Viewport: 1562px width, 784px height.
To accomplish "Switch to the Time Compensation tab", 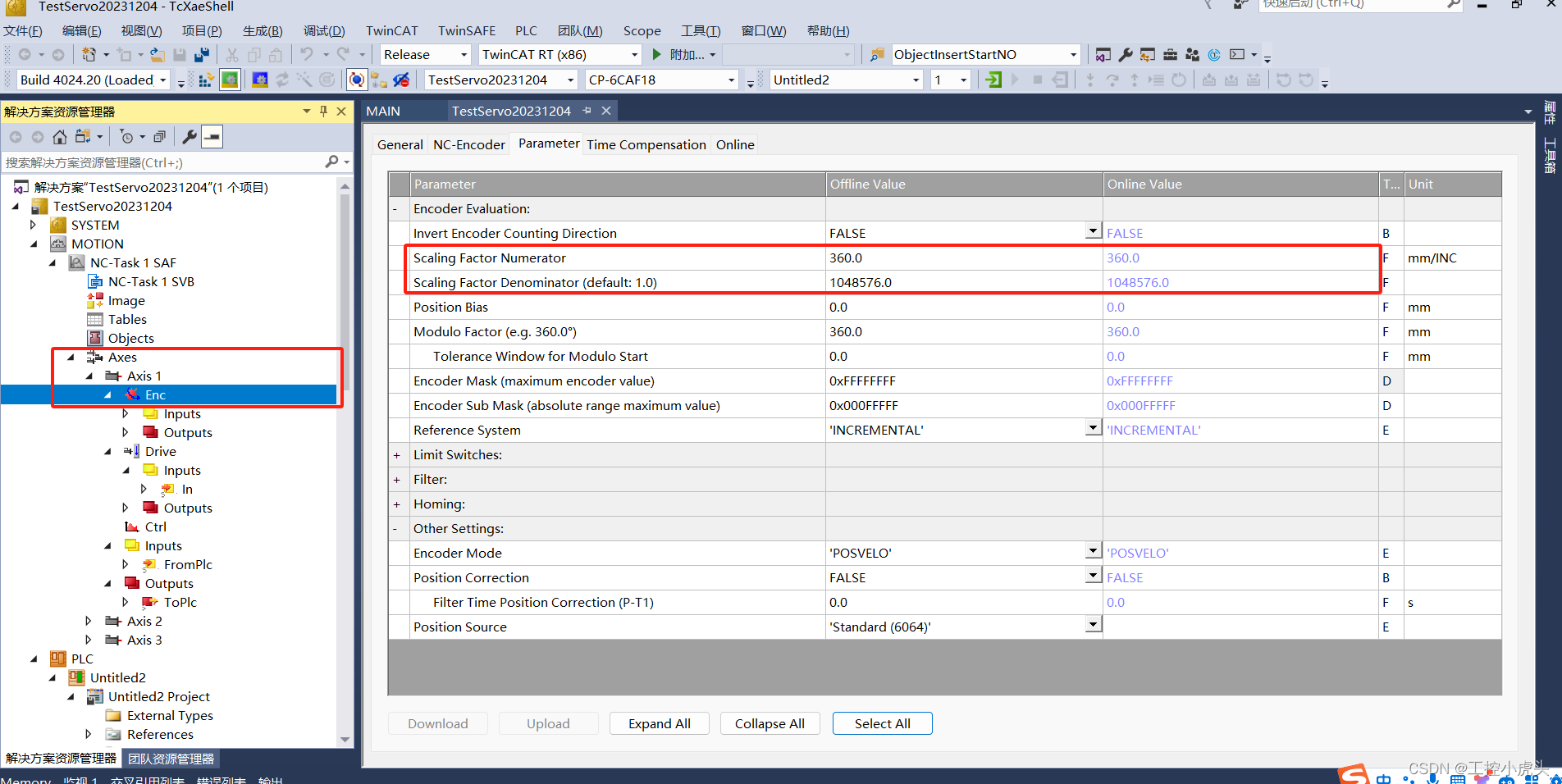I will (646, 144).
